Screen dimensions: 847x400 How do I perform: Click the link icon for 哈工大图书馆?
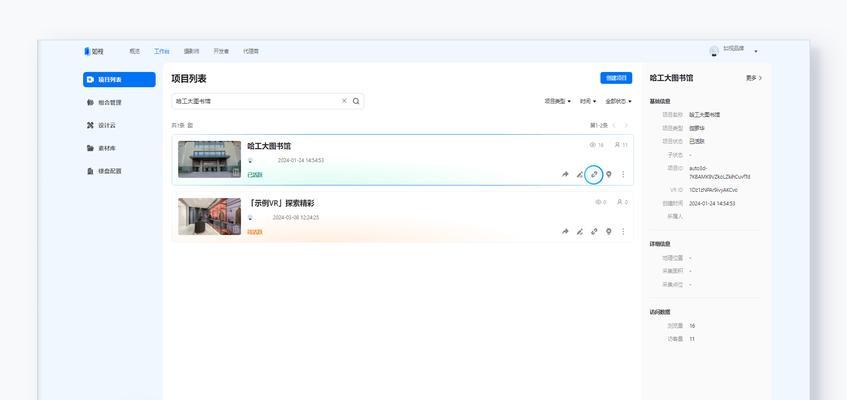click(x=594, y=174)
